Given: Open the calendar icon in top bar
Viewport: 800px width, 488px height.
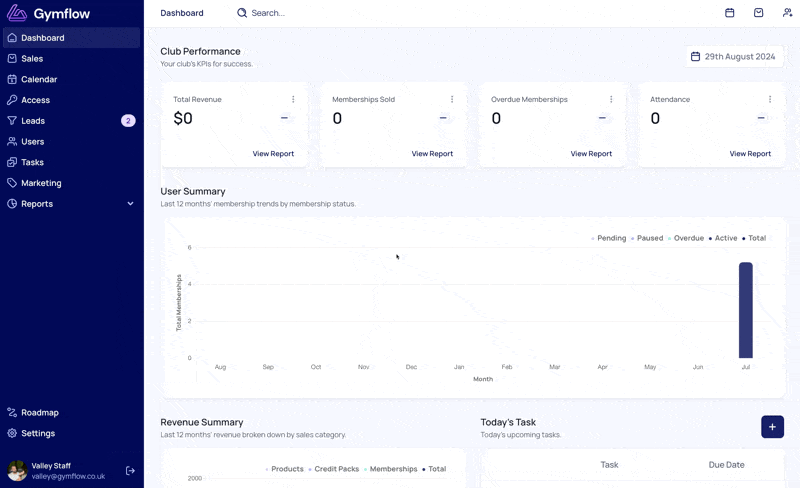Looking at the screenshot, I should 730,13.
